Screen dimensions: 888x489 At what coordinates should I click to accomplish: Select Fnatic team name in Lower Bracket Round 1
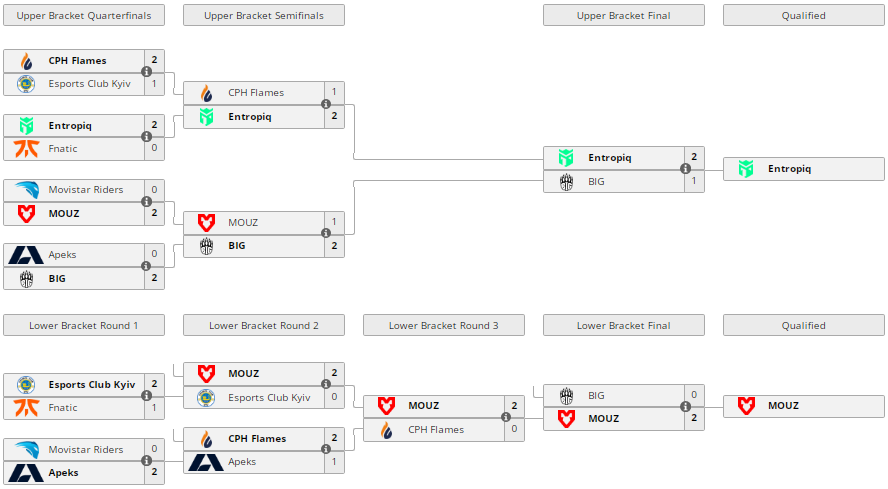coord(63,408)
